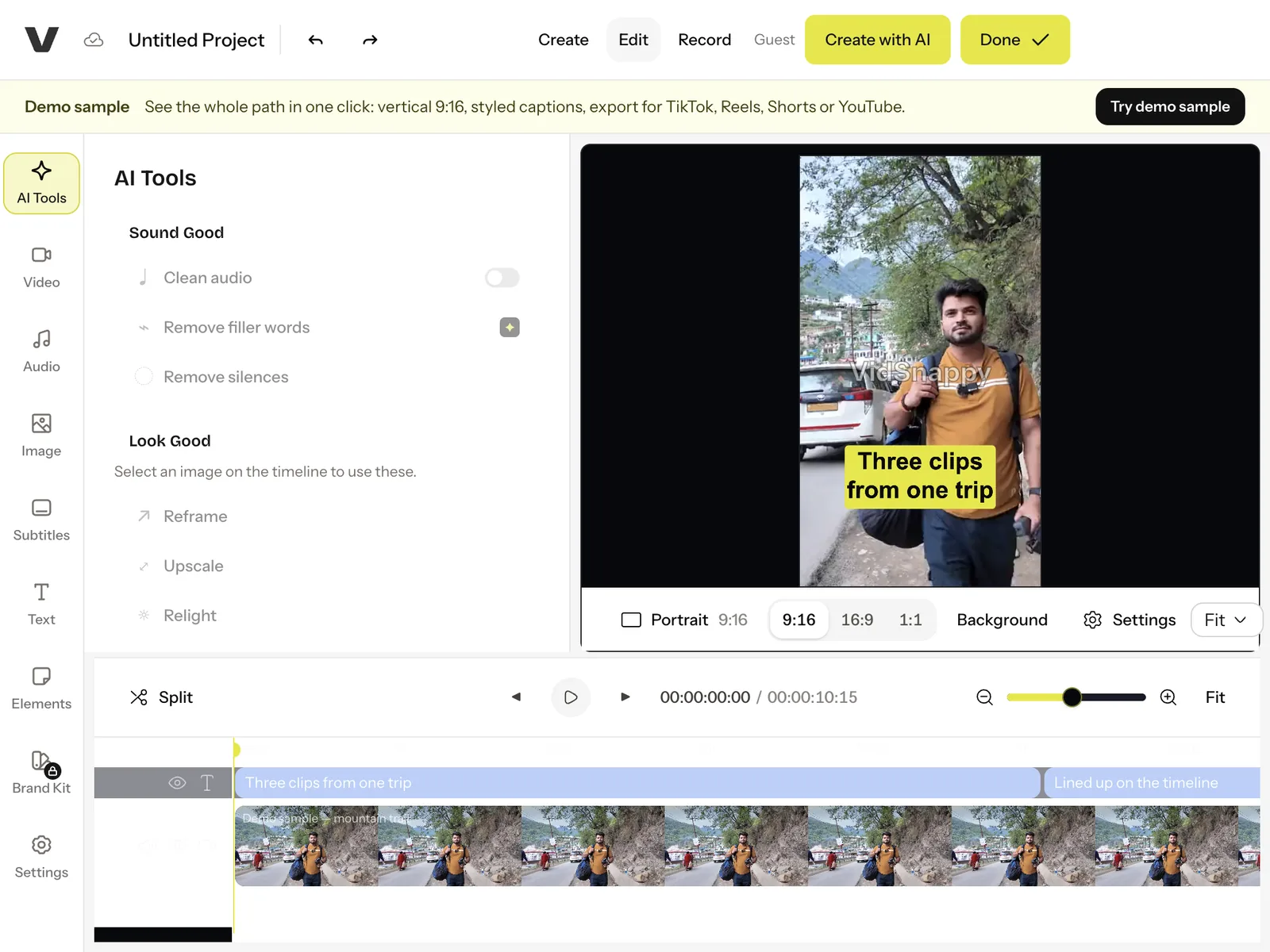
Task: Open the Audio sidebar panel
Action: tap(41, 351)
